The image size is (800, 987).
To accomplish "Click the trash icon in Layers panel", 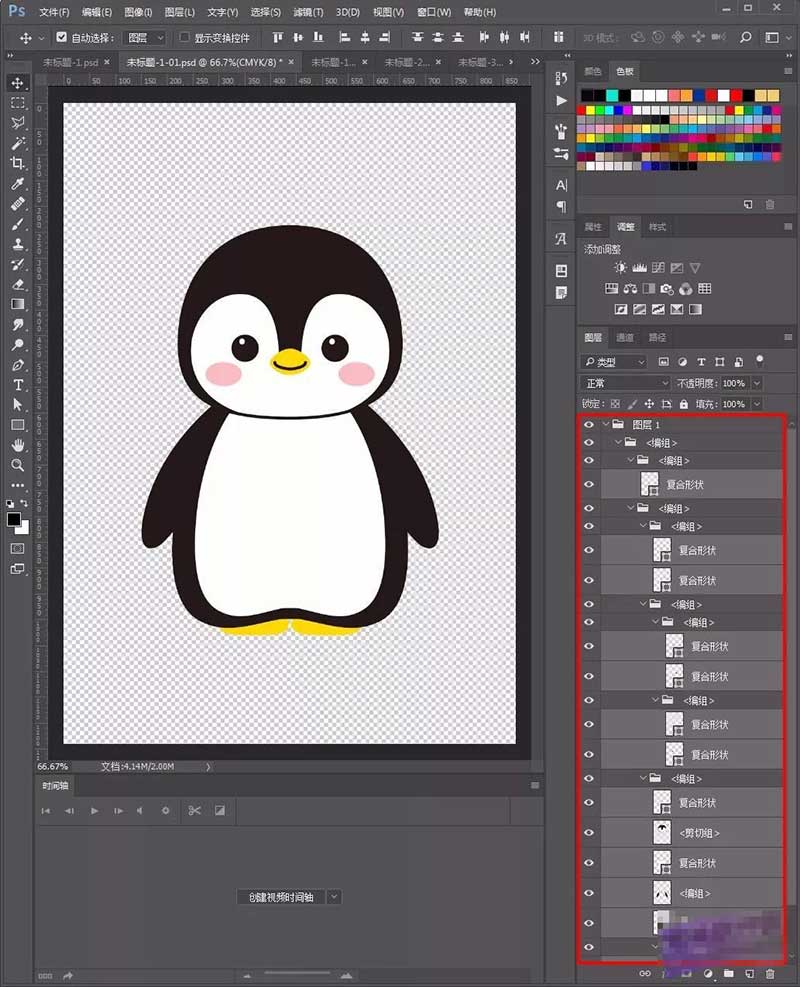I will click(x=769, y=973).
